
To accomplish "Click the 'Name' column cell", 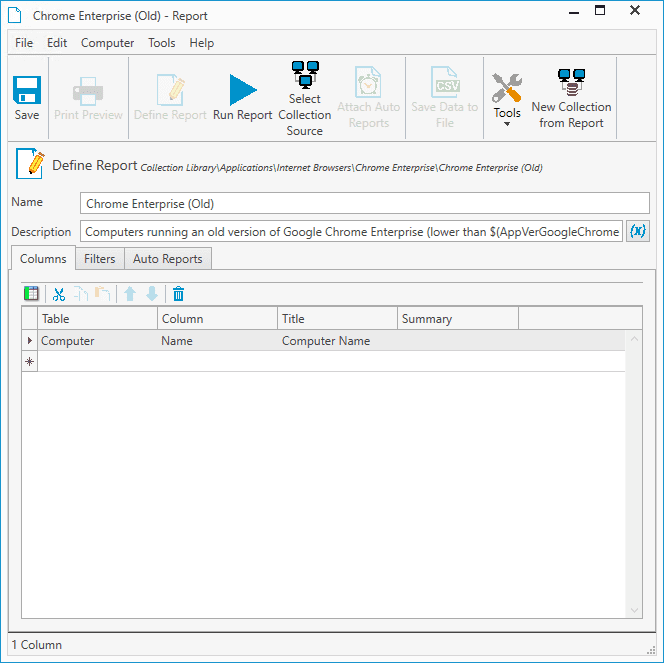I will pos(218,340).
